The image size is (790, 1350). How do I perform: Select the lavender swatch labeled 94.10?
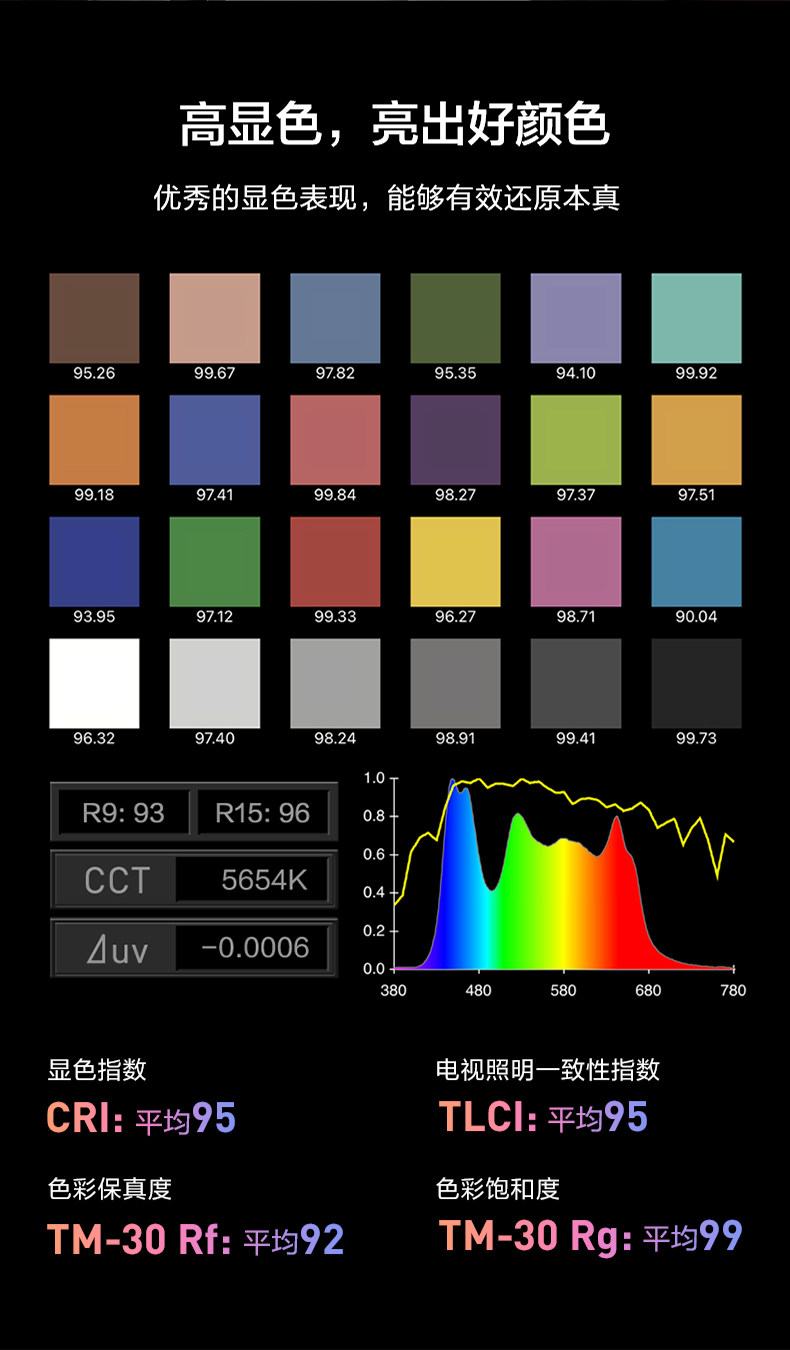(576, 318)
